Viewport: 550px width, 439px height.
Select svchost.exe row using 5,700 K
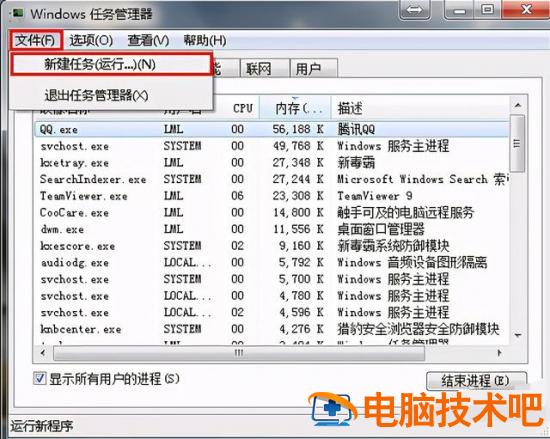[x=271, y=279]
